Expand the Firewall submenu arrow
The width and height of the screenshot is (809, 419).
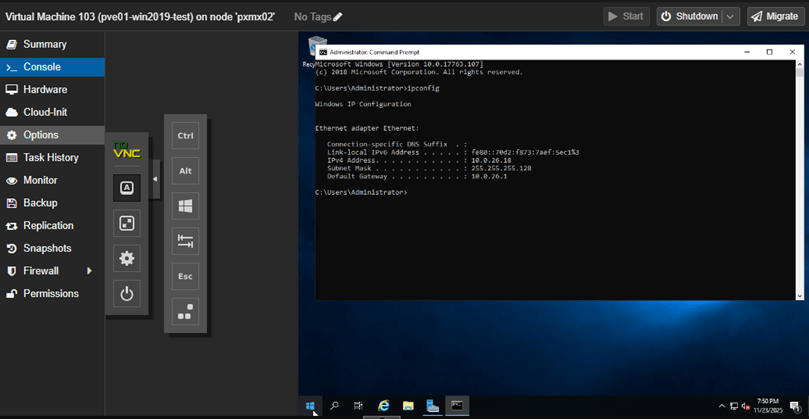point(89,271)
